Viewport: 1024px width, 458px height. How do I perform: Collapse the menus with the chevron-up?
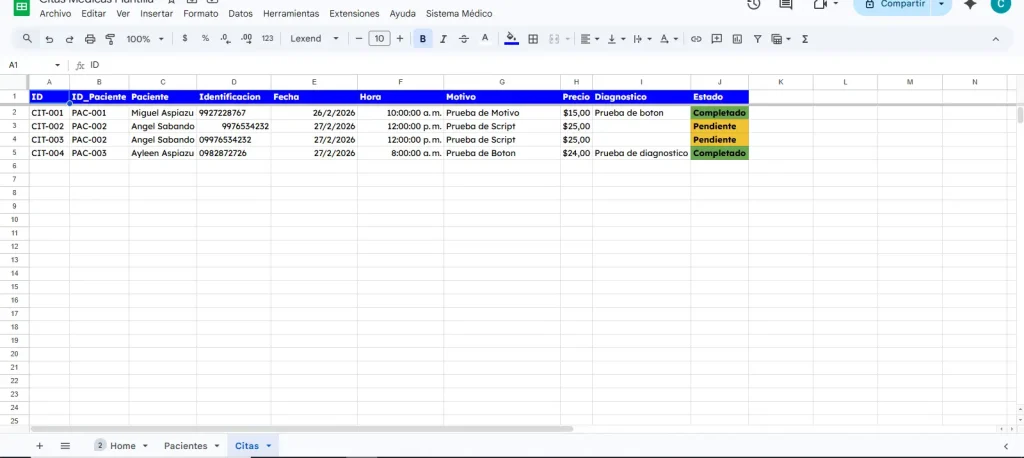pos(996,39)
